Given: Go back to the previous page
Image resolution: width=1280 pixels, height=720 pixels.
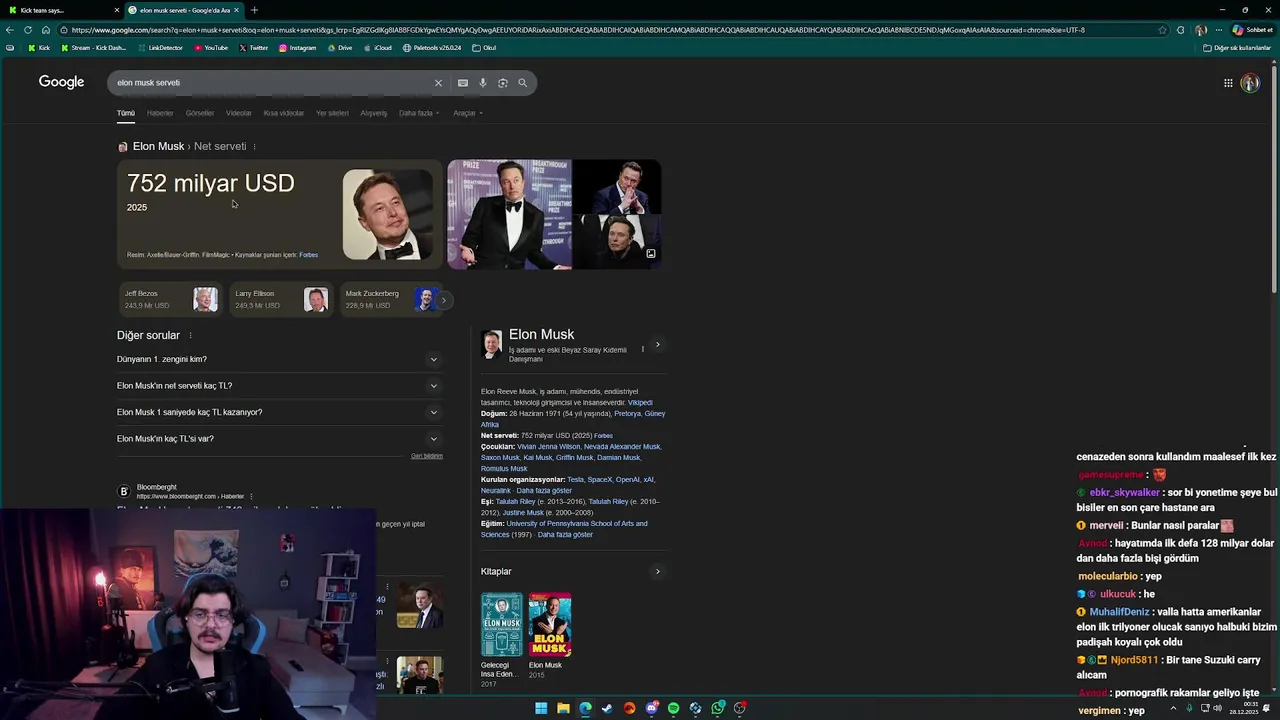Looking at the screenshot, I should pos(10,30).
